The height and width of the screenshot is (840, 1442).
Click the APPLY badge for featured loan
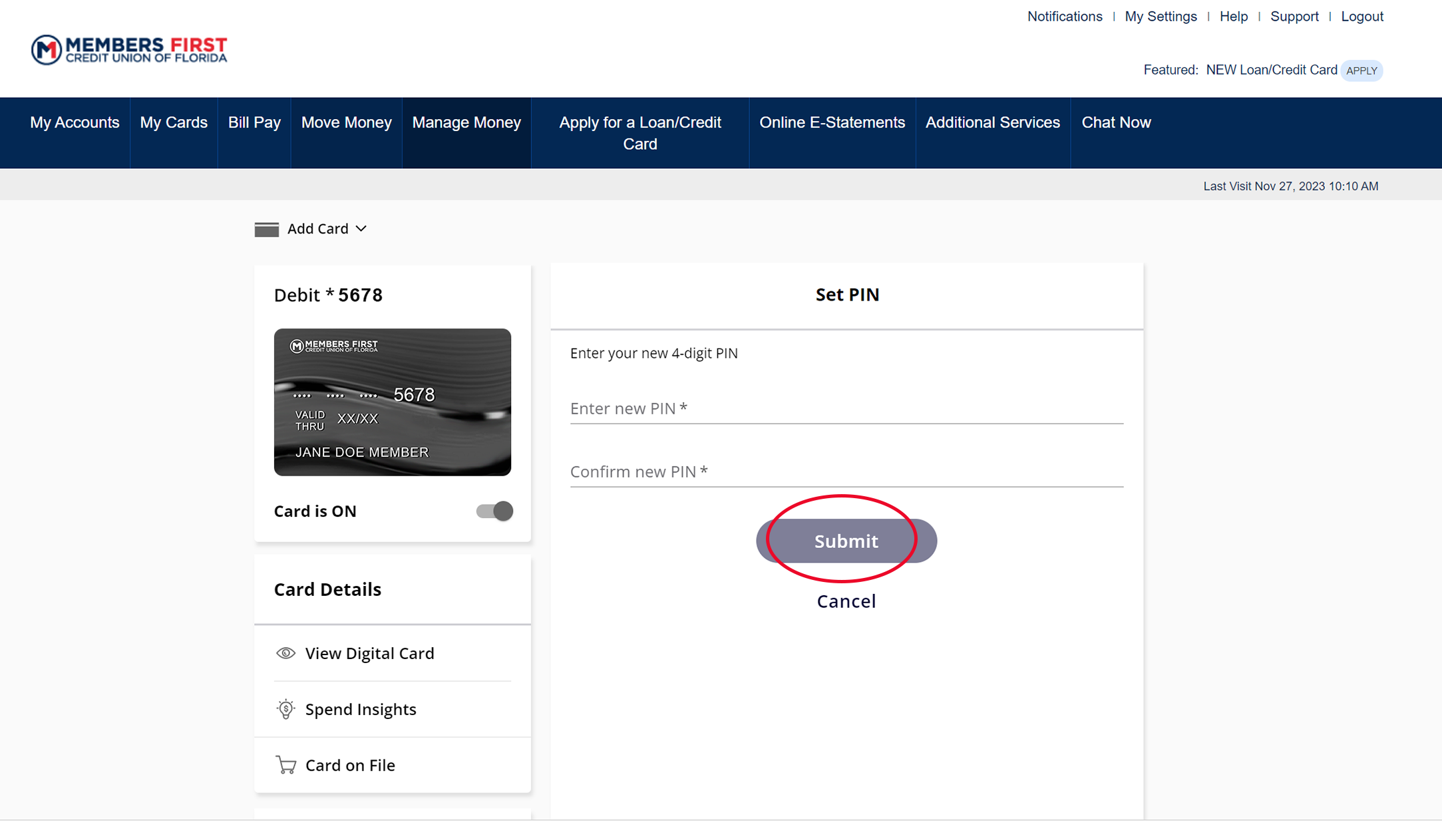(x=1361, y=70)
